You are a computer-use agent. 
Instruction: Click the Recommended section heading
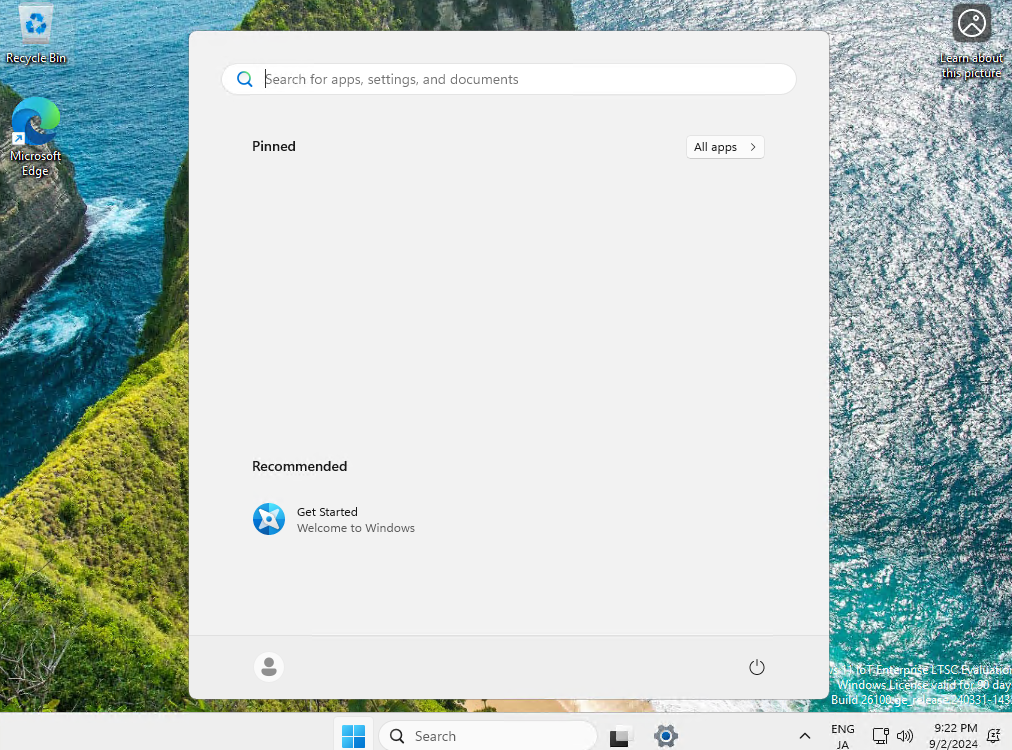pyautogui.click(x=299, y=467)
